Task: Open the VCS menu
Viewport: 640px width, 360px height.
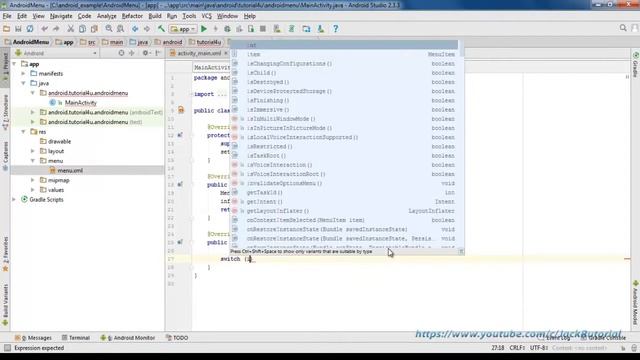Action: click(x=207, y=16)
